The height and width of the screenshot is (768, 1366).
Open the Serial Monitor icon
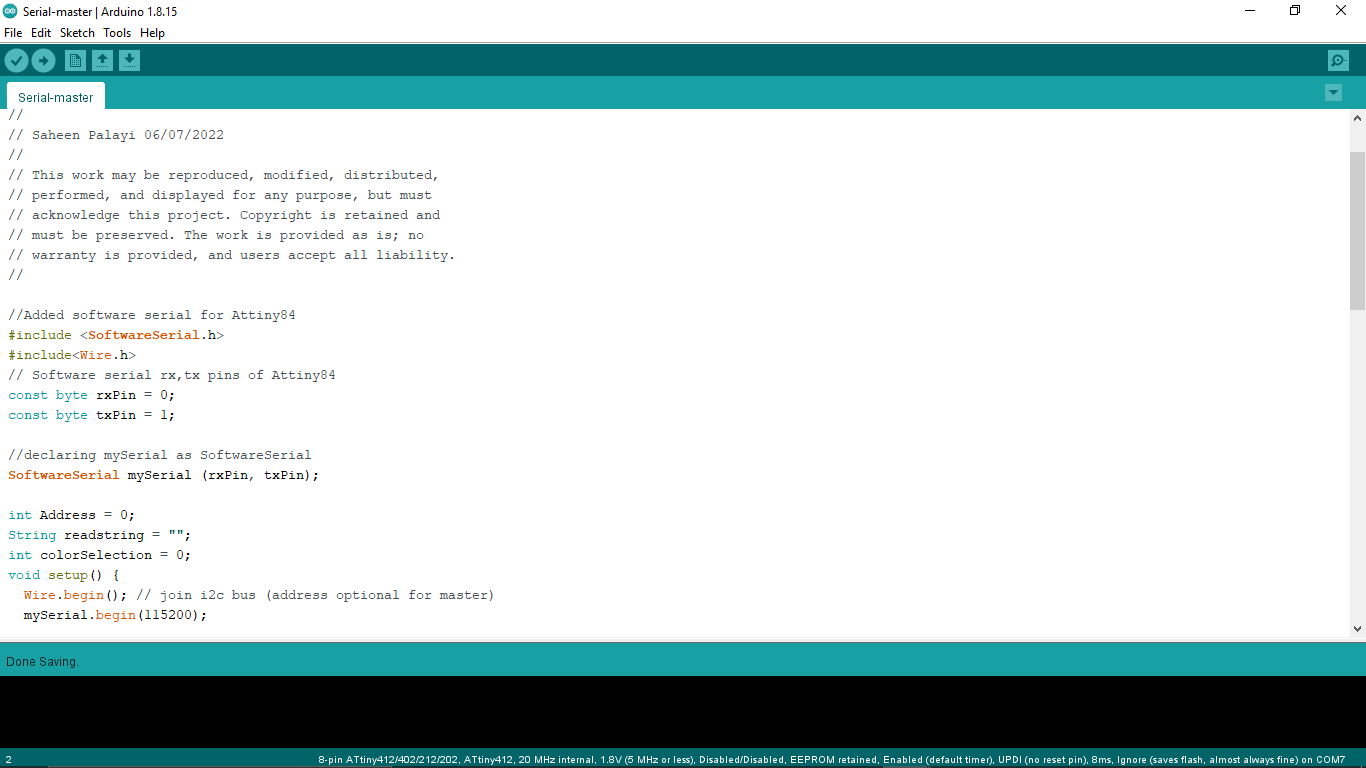point(1338,61)
